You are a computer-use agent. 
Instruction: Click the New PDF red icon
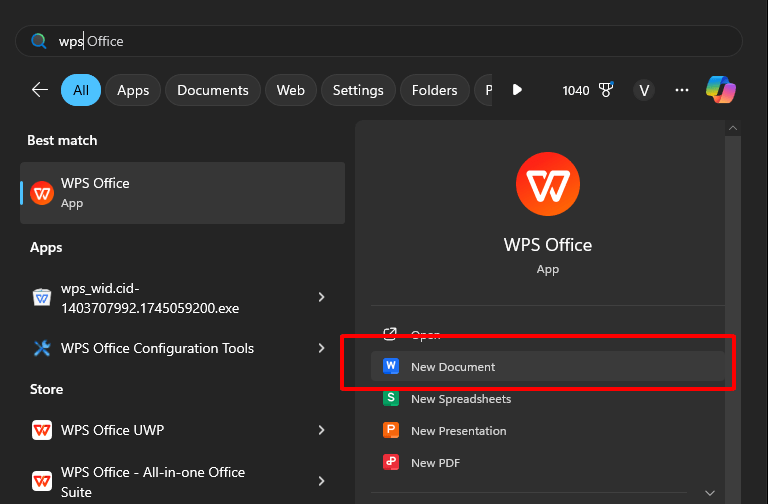(391, 463)
